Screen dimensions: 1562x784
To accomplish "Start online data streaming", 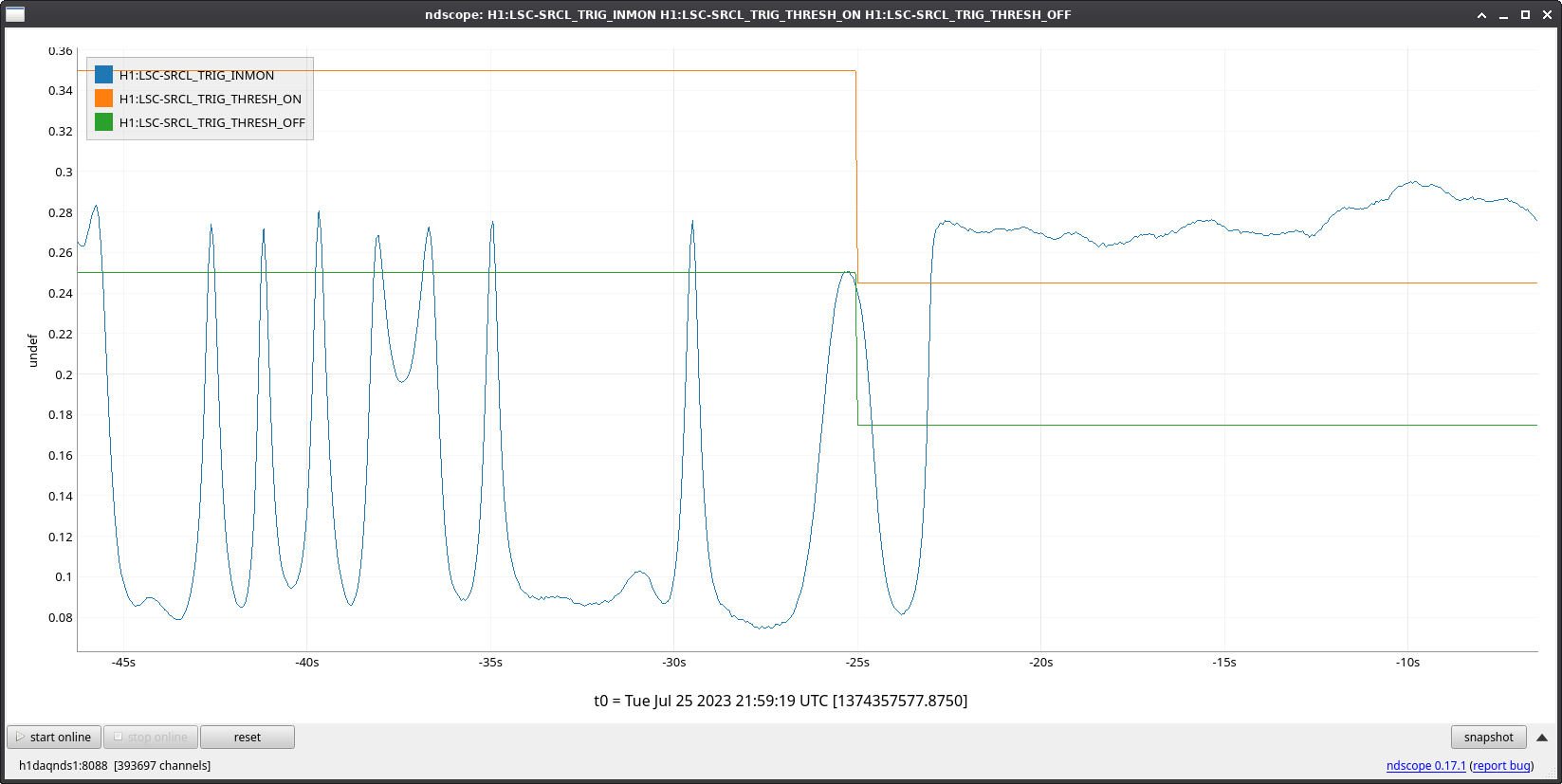I will (x=54, y=737).
